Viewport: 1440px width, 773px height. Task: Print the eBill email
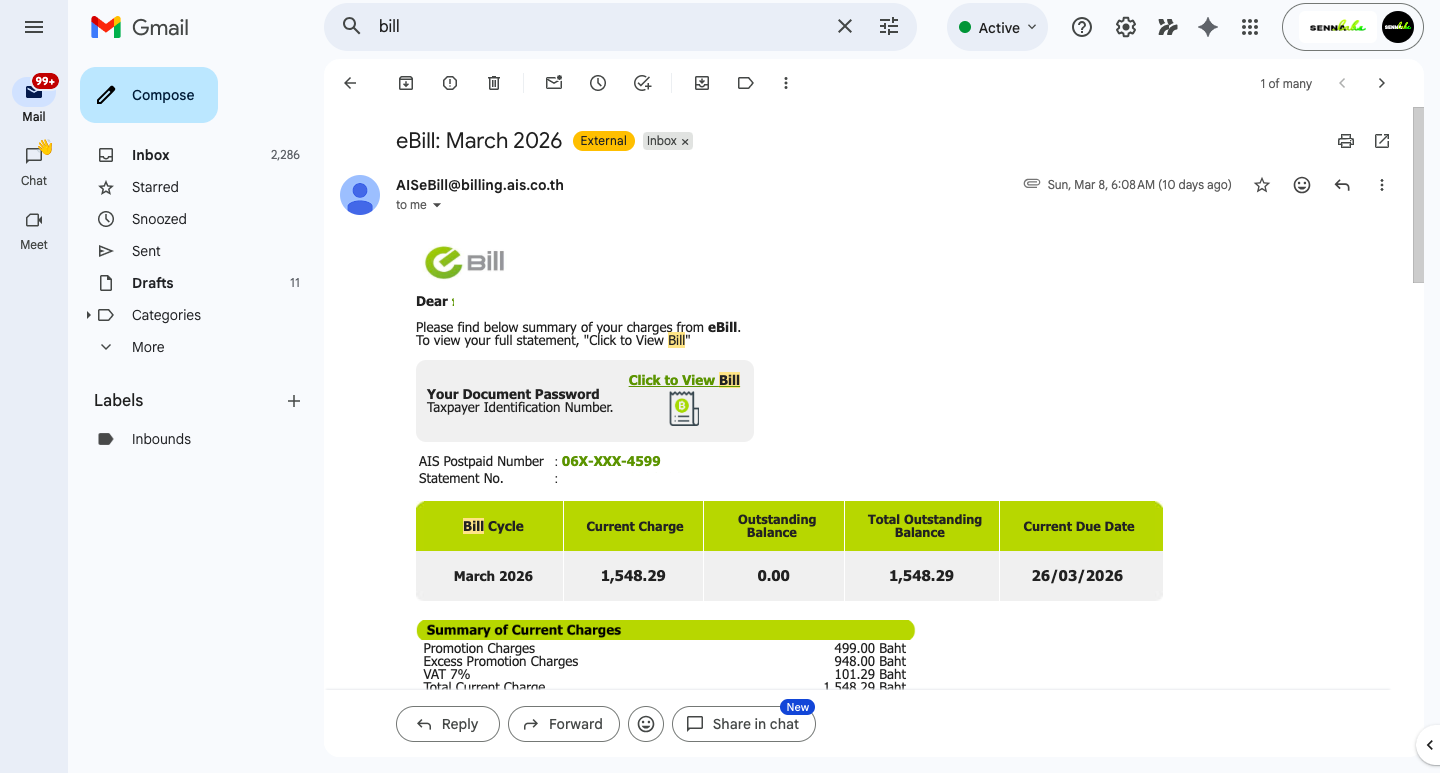point(1346,141)
